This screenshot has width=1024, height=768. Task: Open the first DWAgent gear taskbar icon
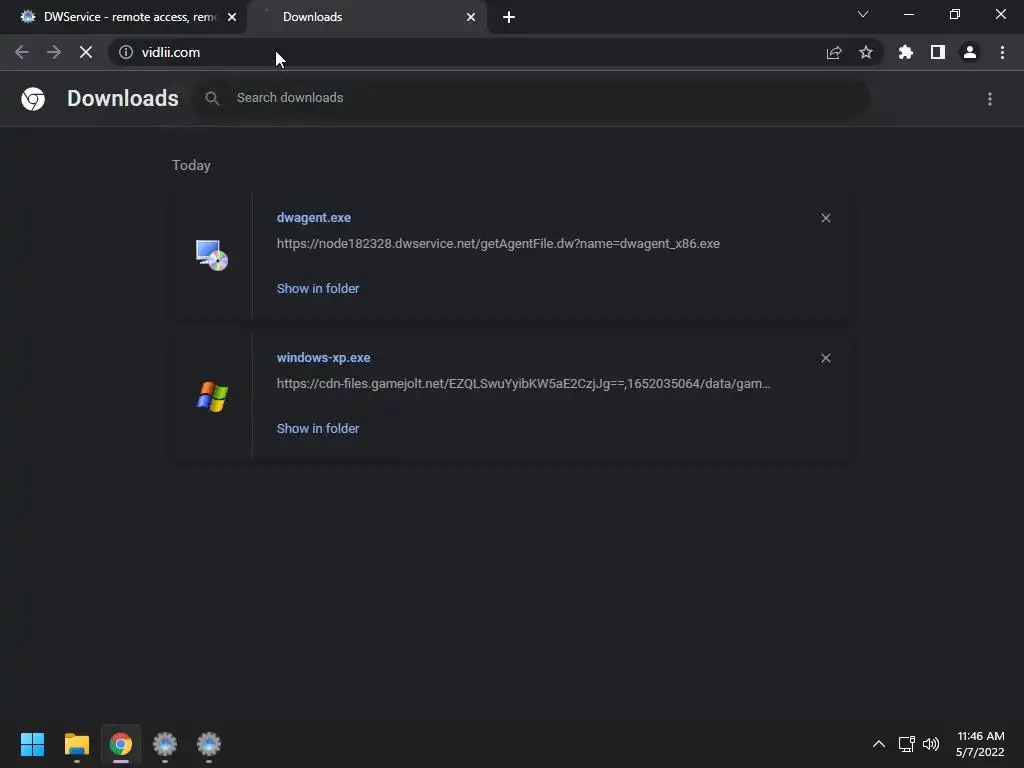pos(165,744)
